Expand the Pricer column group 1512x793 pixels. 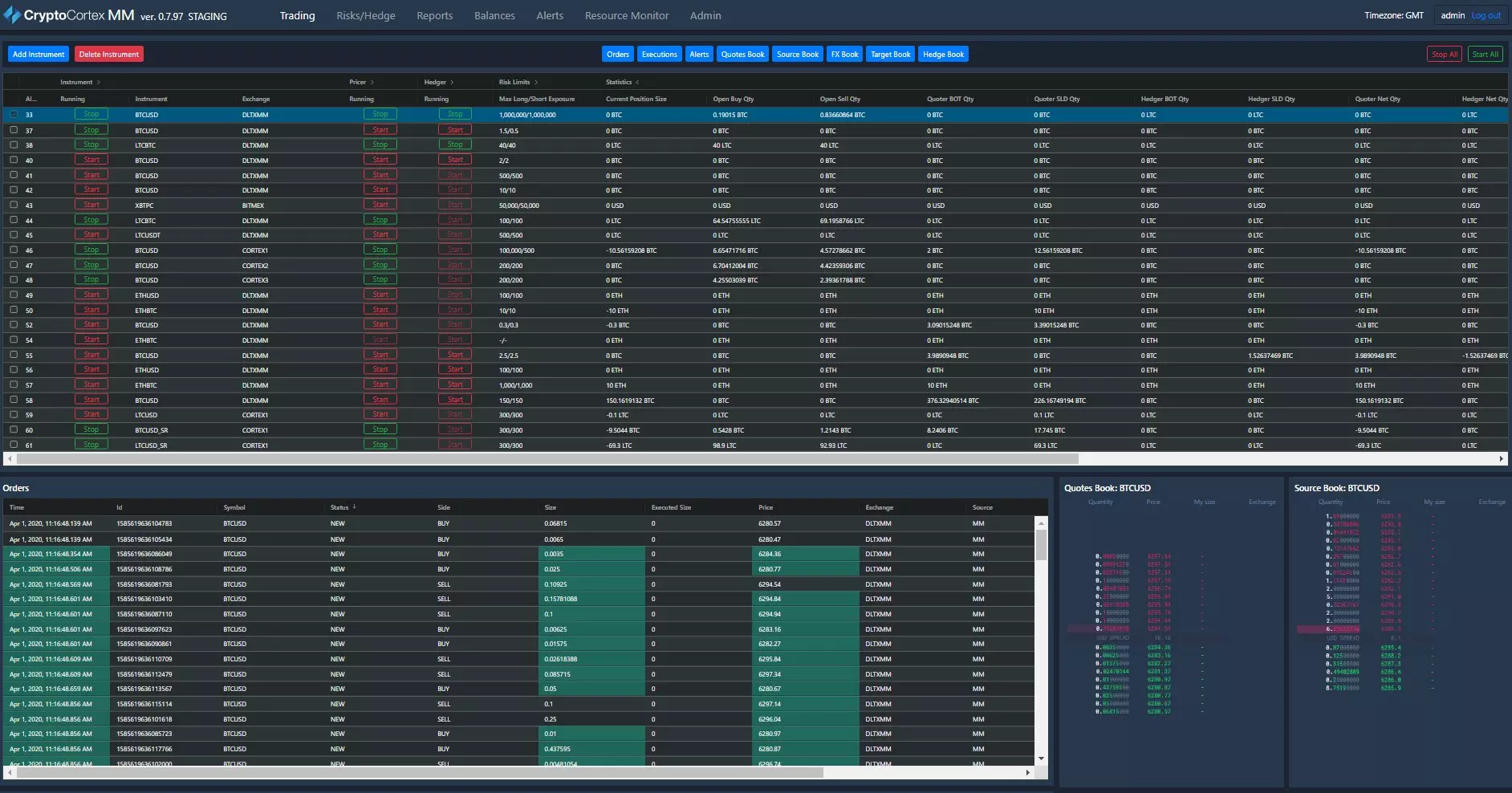(372, 82)
